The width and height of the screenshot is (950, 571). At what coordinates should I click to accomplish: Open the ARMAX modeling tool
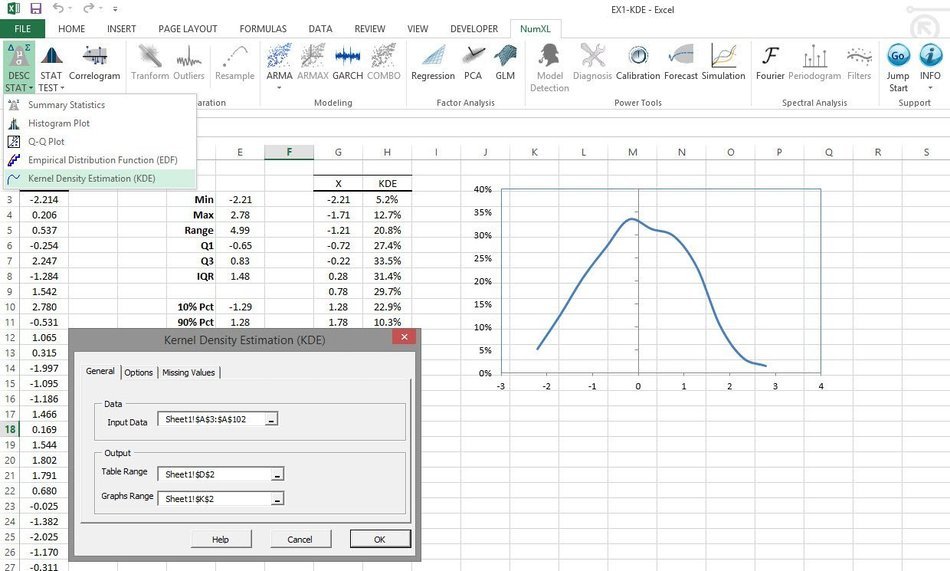tap(313, 63)
